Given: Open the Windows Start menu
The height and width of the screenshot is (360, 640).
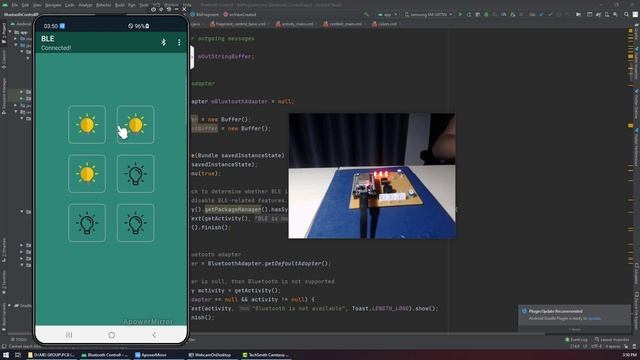Looking at the screenshot, I should 5,355.
